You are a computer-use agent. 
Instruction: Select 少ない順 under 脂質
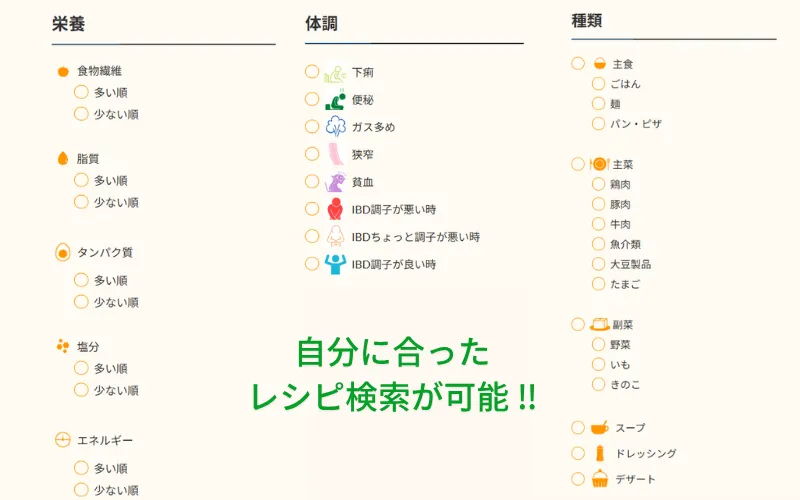81,203
